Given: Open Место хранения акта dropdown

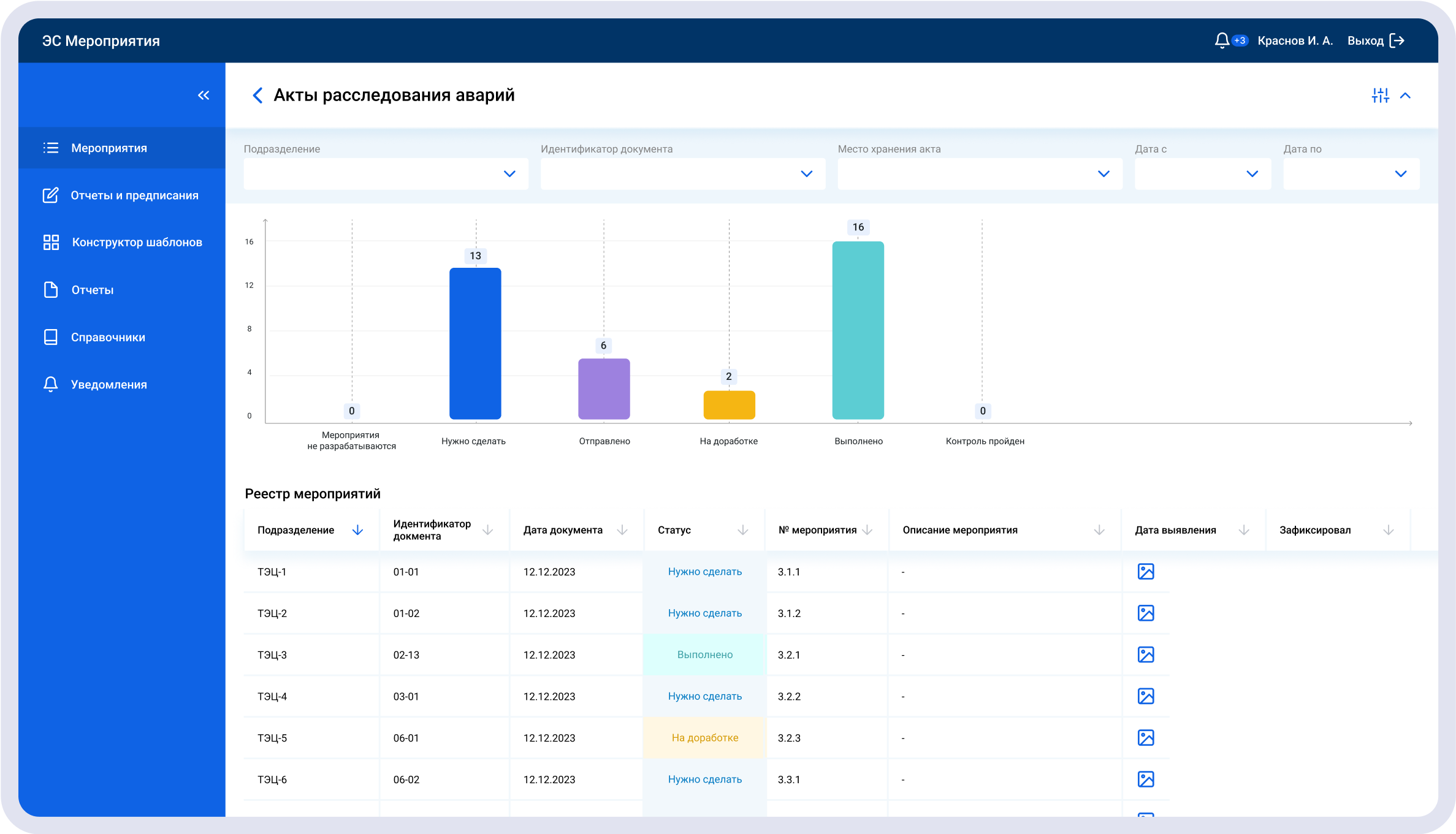Looking at the screenshot, I should [x=1103, y=173].
